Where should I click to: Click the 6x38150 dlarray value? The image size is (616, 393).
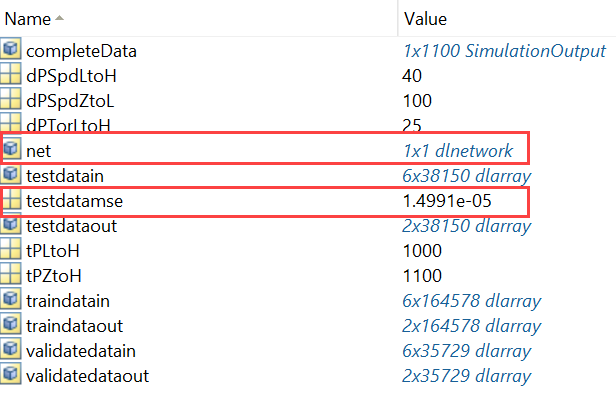tap(467, 176)
